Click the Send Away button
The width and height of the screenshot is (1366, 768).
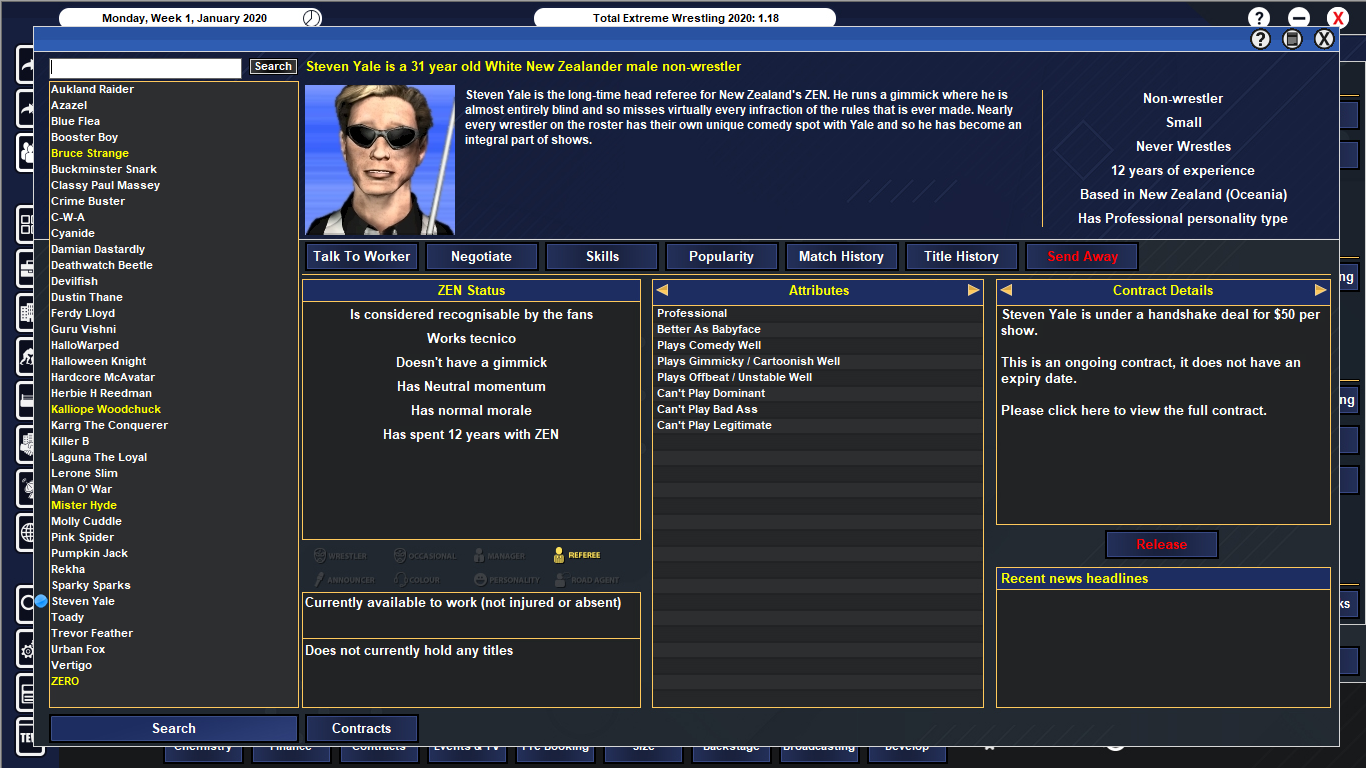(x=1081, y=256)
